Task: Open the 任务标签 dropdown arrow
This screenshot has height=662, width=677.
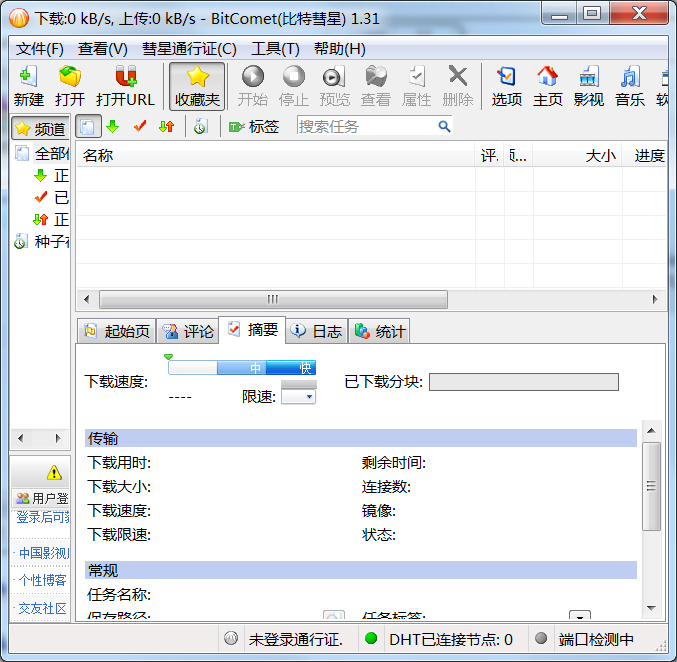Action: coord(580,617)
